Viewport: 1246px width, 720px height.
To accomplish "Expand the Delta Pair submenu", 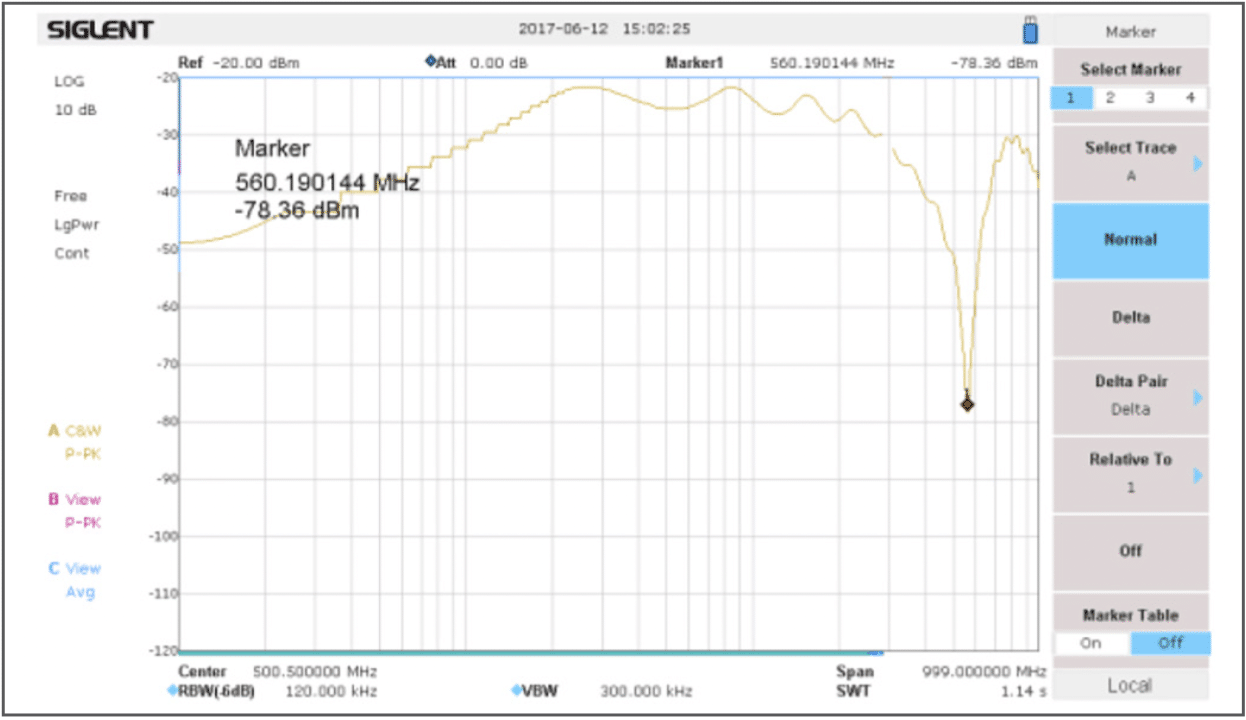I will 1131,395.
